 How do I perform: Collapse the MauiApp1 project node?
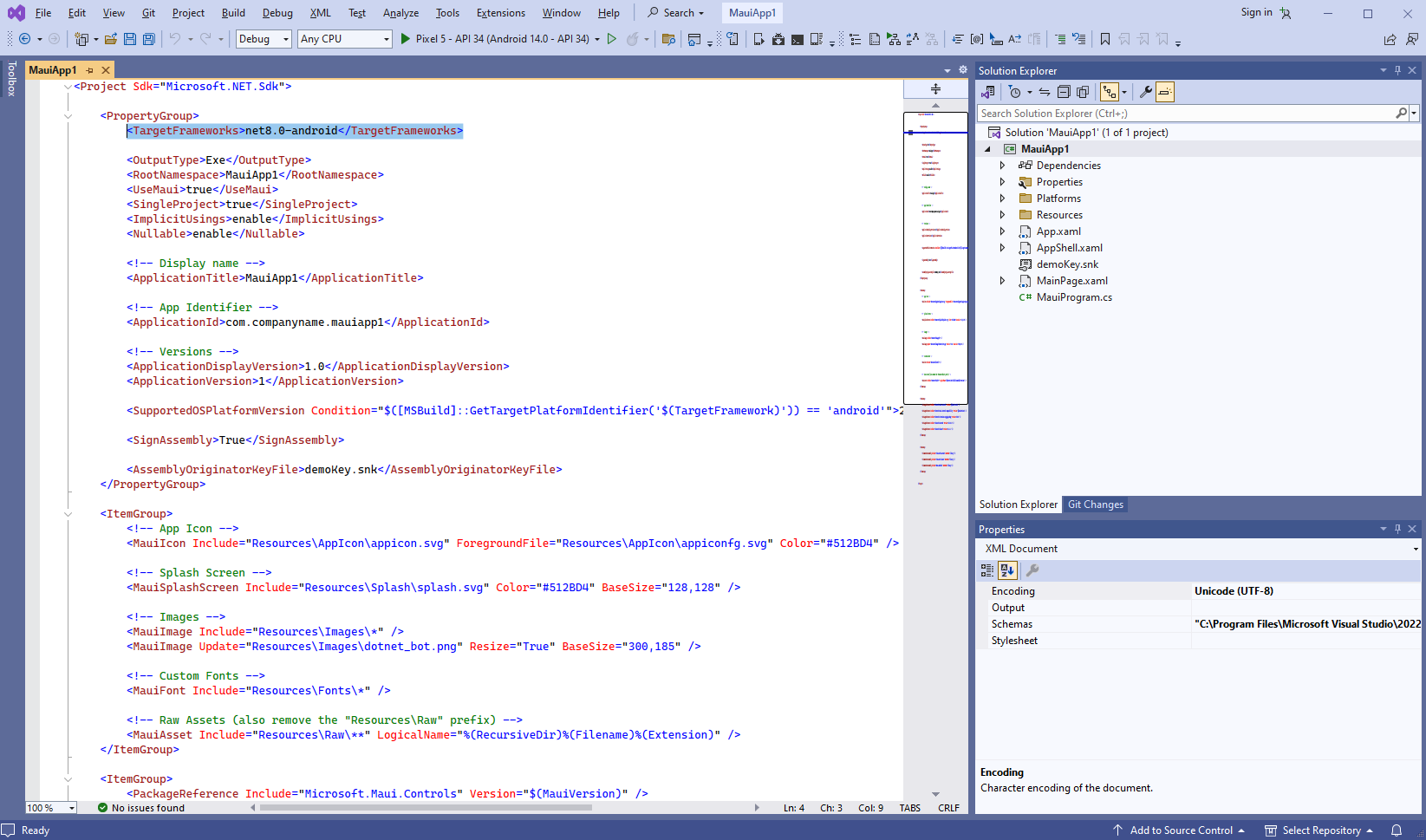pyautogui.click(x=987, y=149)
